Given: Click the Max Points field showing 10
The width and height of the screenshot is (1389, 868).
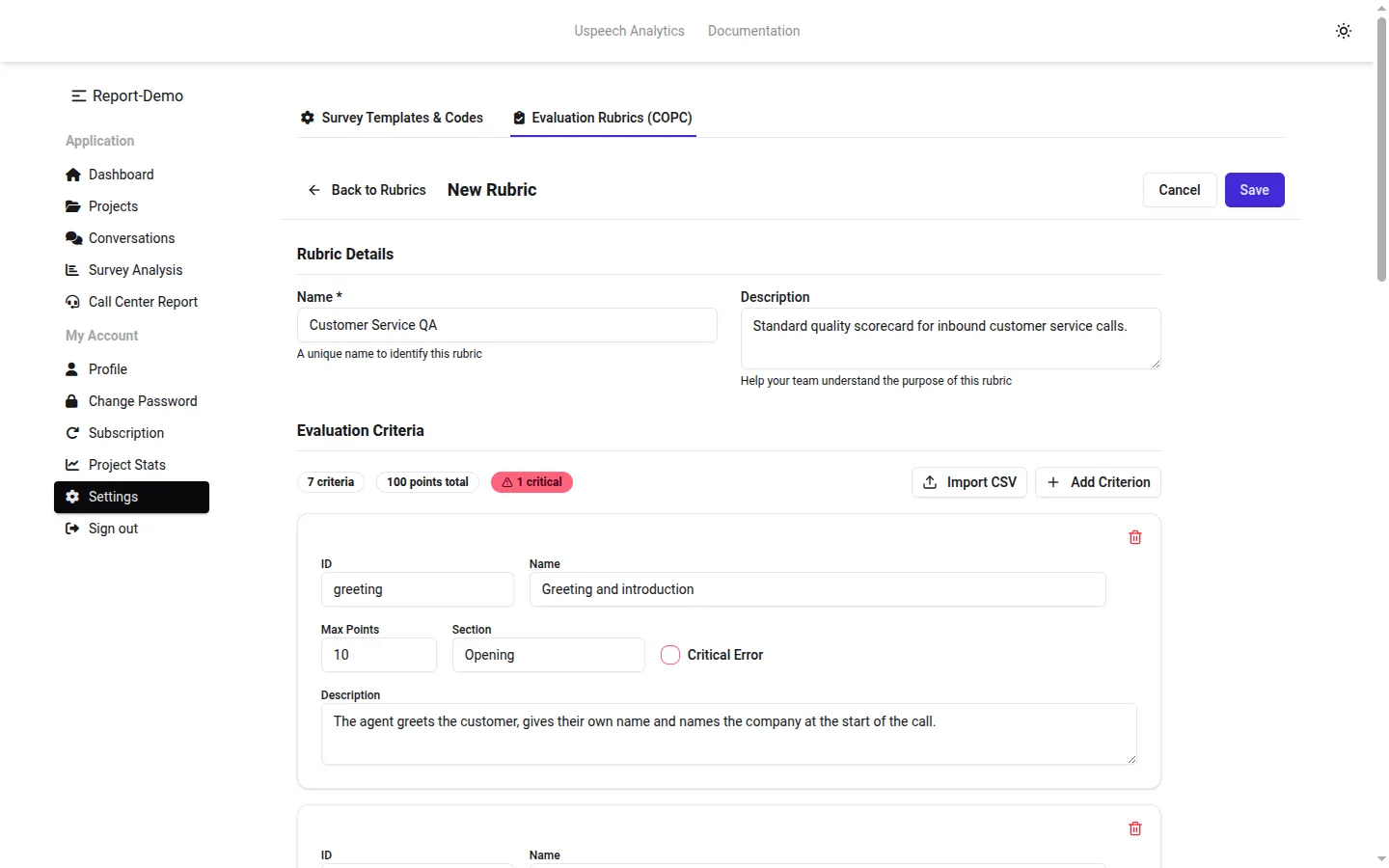Looking at the screenshot, I should [x=378, y=655].
